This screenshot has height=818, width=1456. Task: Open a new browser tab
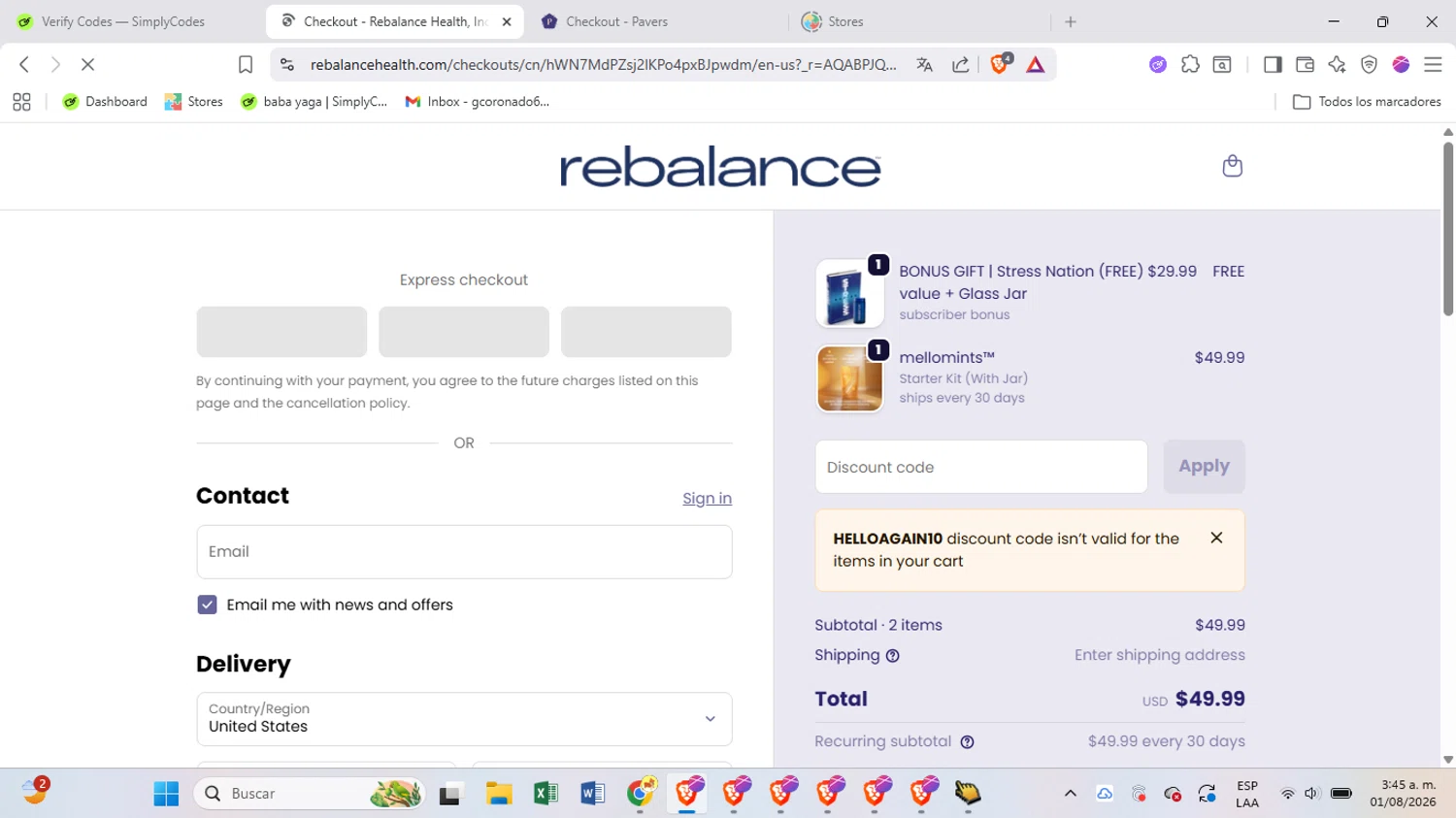[x=1071, y=21]
